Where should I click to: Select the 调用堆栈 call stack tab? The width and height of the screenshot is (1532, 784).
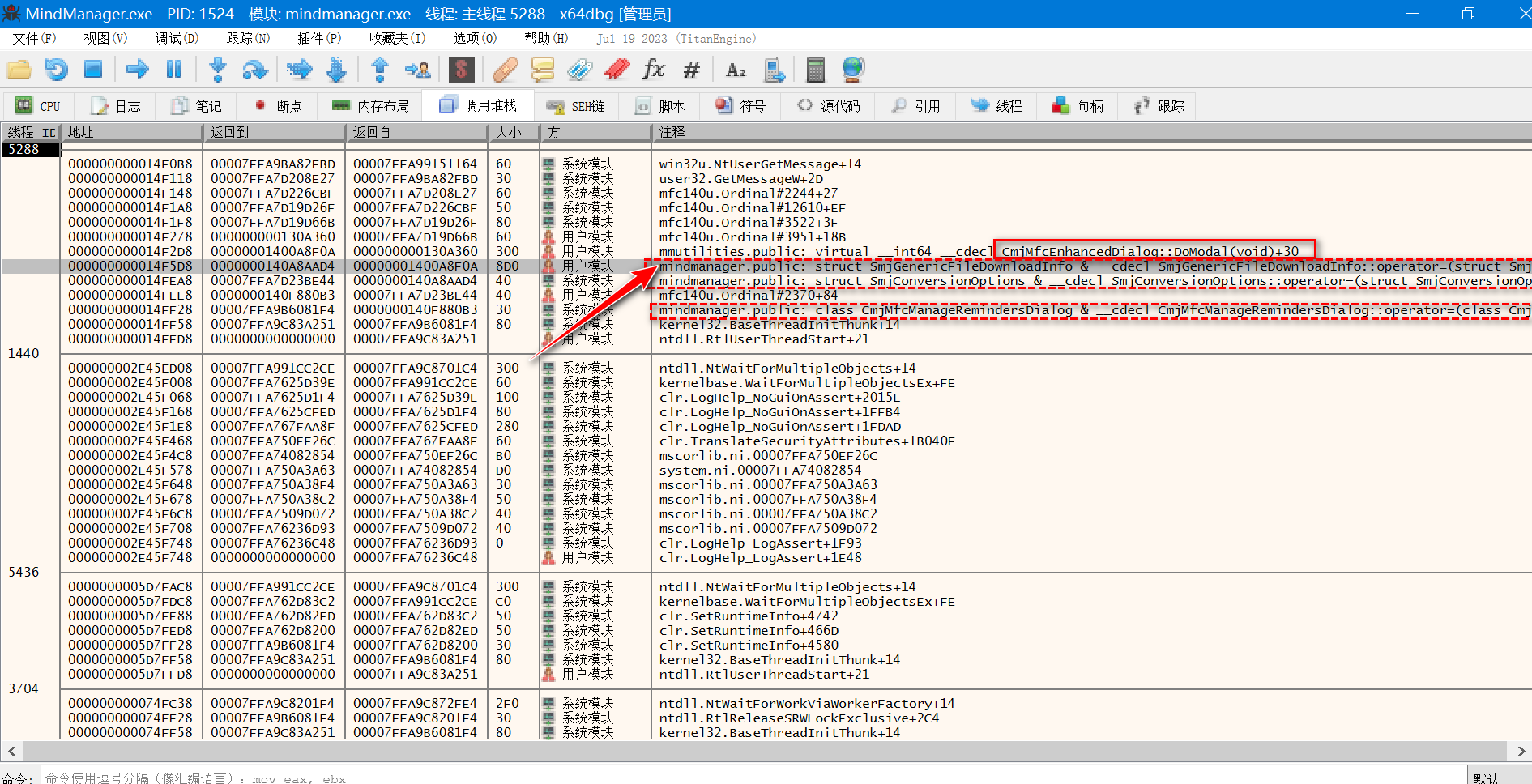pyautogui.click(x=479, y=105)
